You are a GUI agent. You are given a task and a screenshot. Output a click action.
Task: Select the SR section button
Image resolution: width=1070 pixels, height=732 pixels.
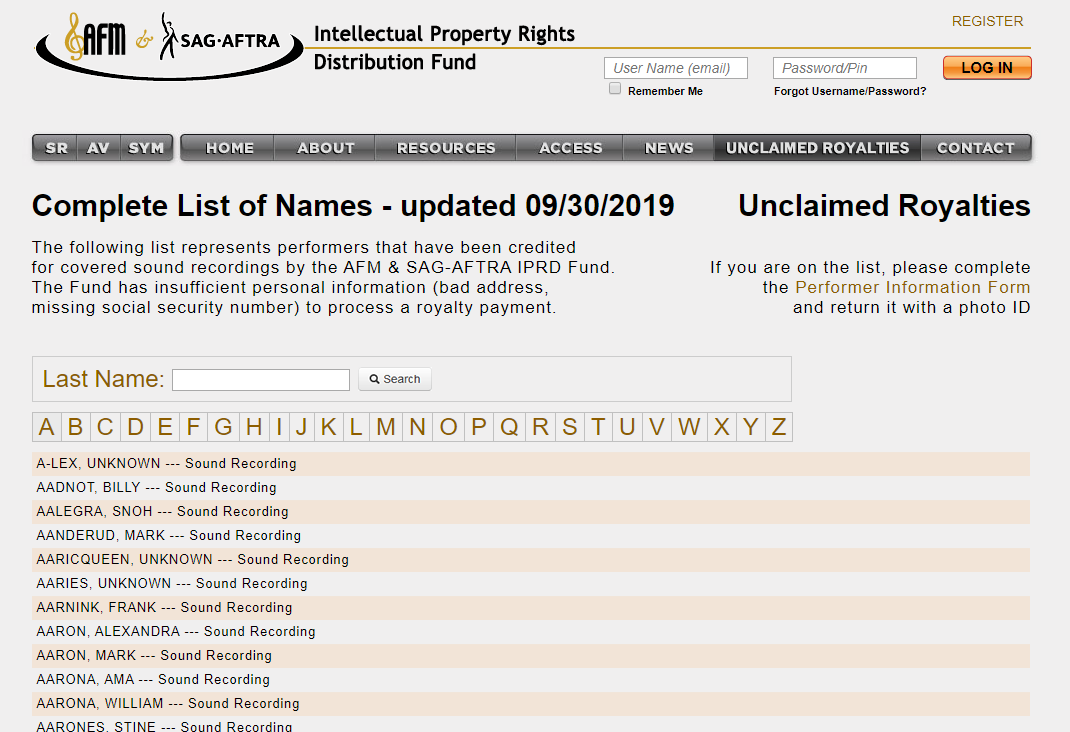coord(54,147)
